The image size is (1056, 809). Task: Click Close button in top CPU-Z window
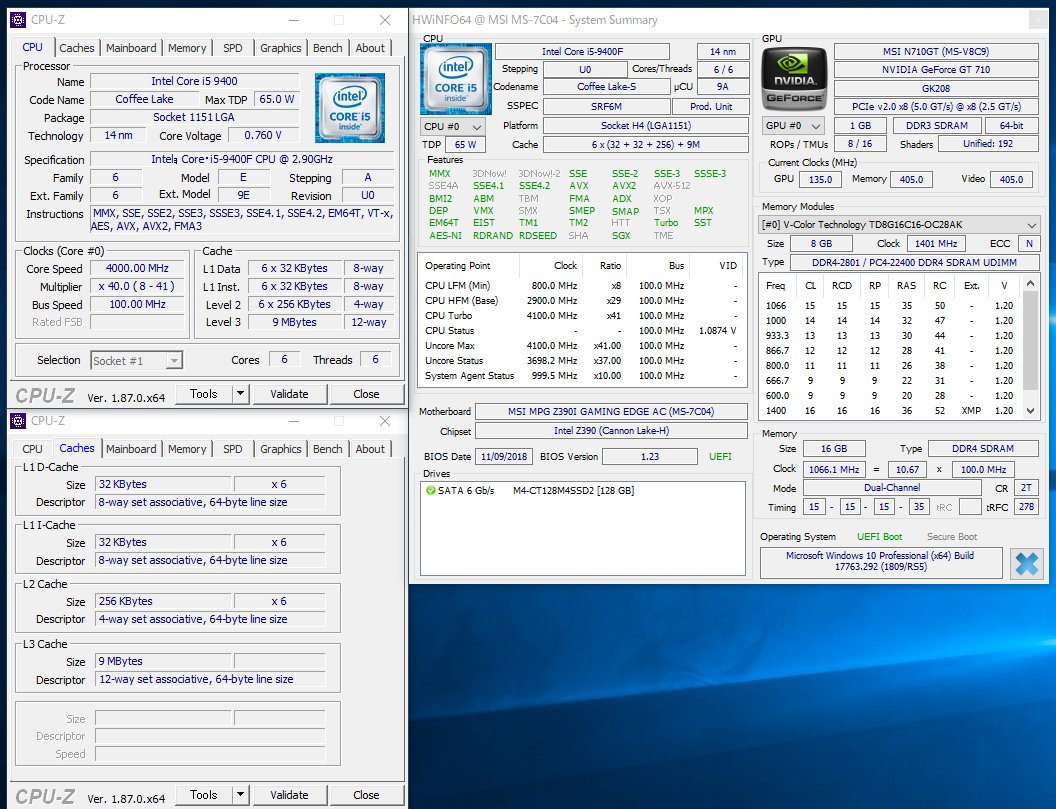(x=366, y=393)
